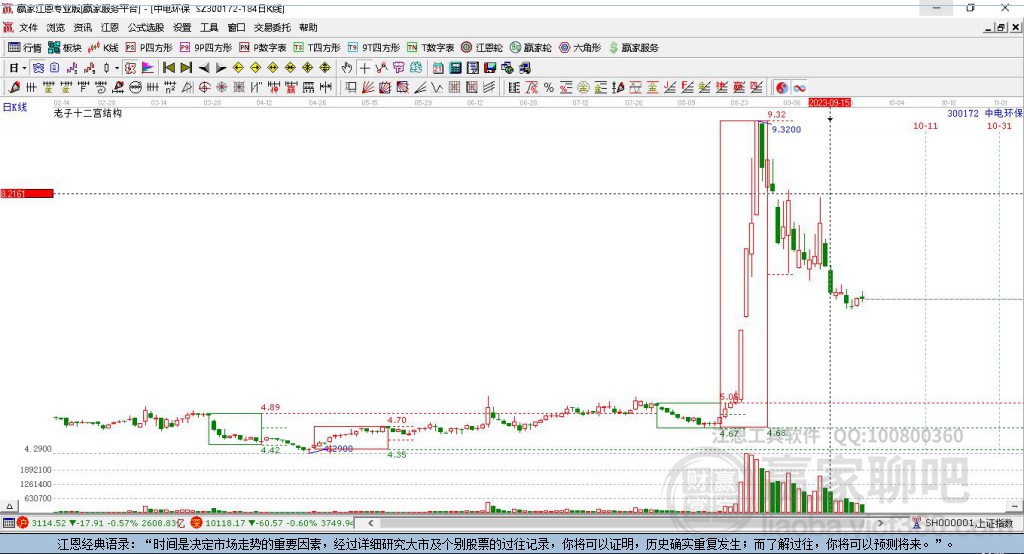The height and width of the screenshot is (554, 1024).
Task: Open the 9P四方形 tool
Action: click(x=206, y=48)
